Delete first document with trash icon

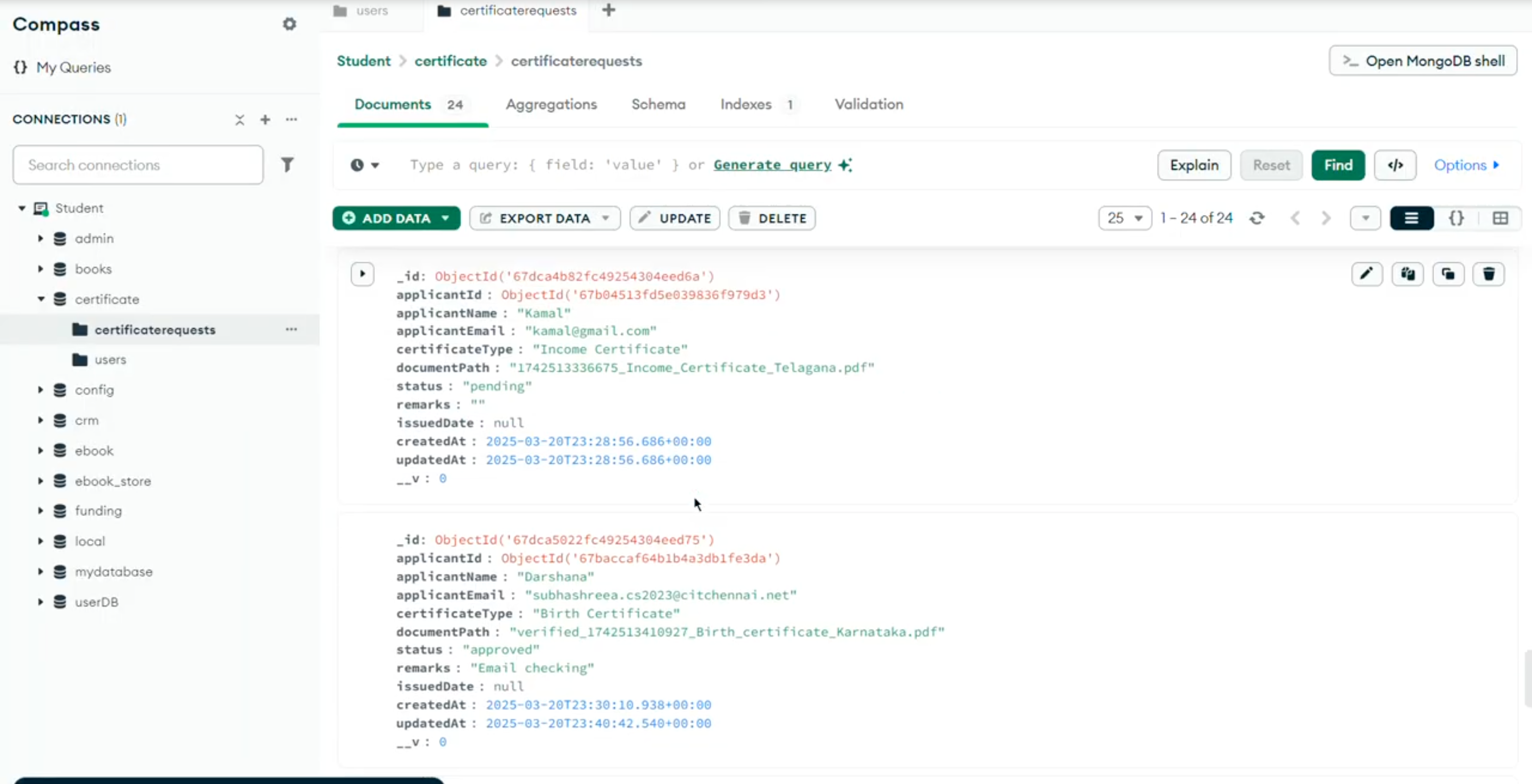click(x=1488, y=273)
